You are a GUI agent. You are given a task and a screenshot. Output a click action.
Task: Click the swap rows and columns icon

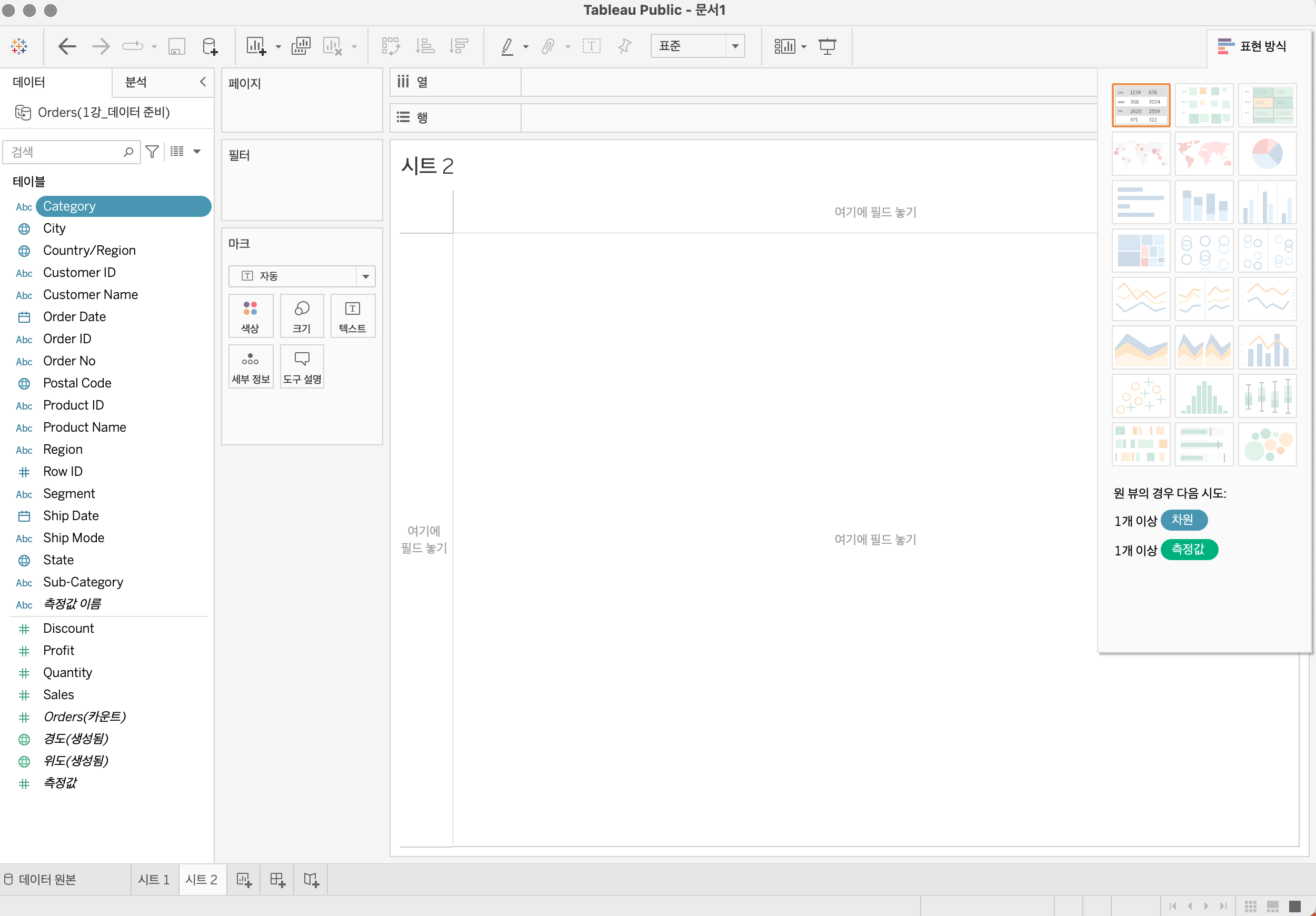tap(391, 46)
